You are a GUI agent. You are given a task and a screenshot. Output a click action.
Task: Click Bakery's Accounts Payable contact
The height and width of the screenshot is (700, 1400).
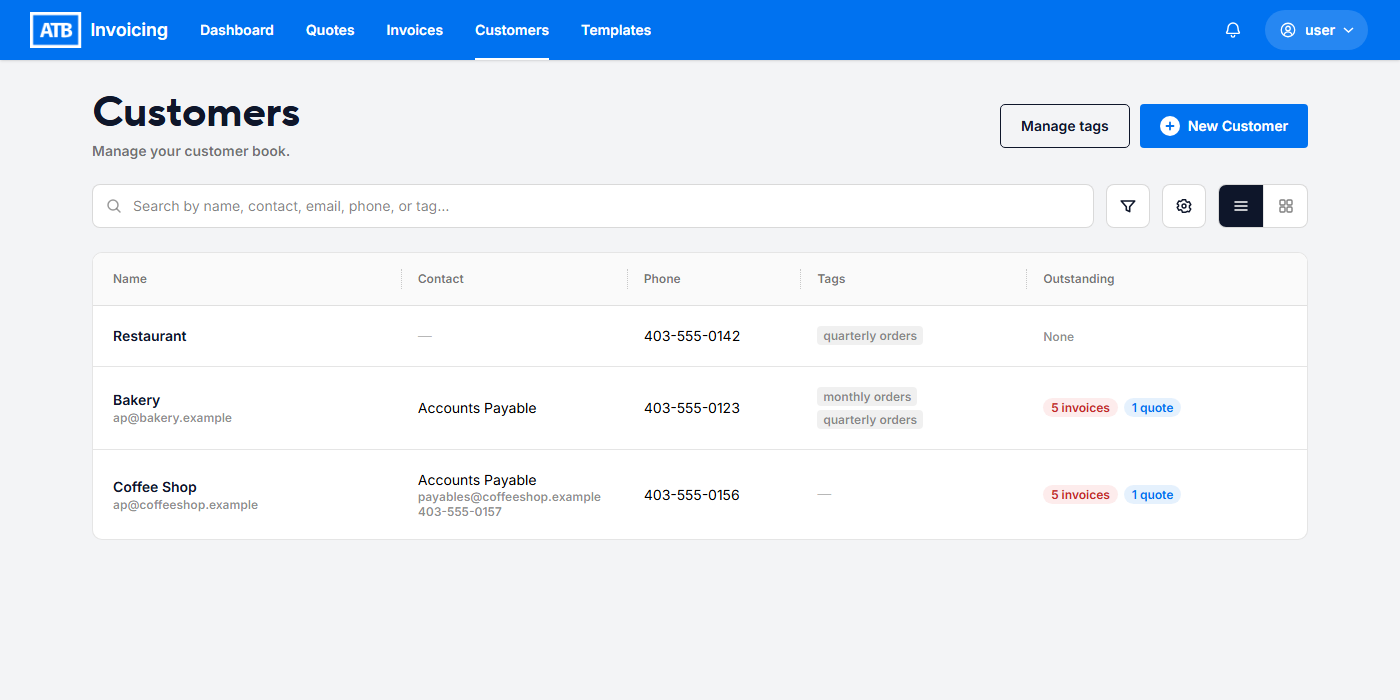pyautogui.click(x=477, y=408)
